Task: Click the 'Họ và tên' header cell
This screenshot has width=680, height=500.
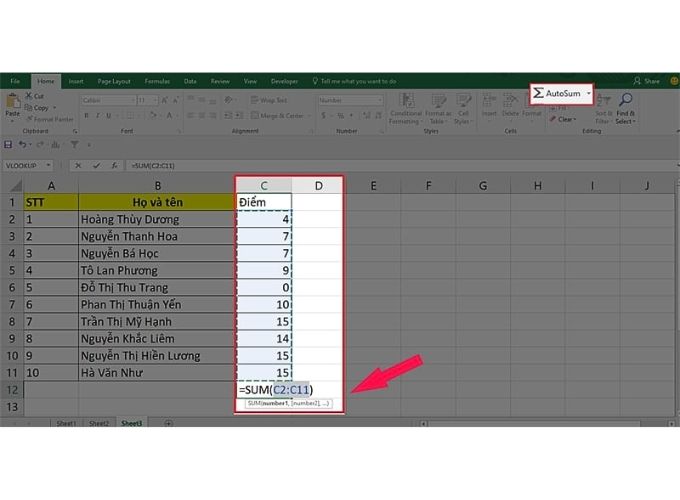Action: point(157,202)
